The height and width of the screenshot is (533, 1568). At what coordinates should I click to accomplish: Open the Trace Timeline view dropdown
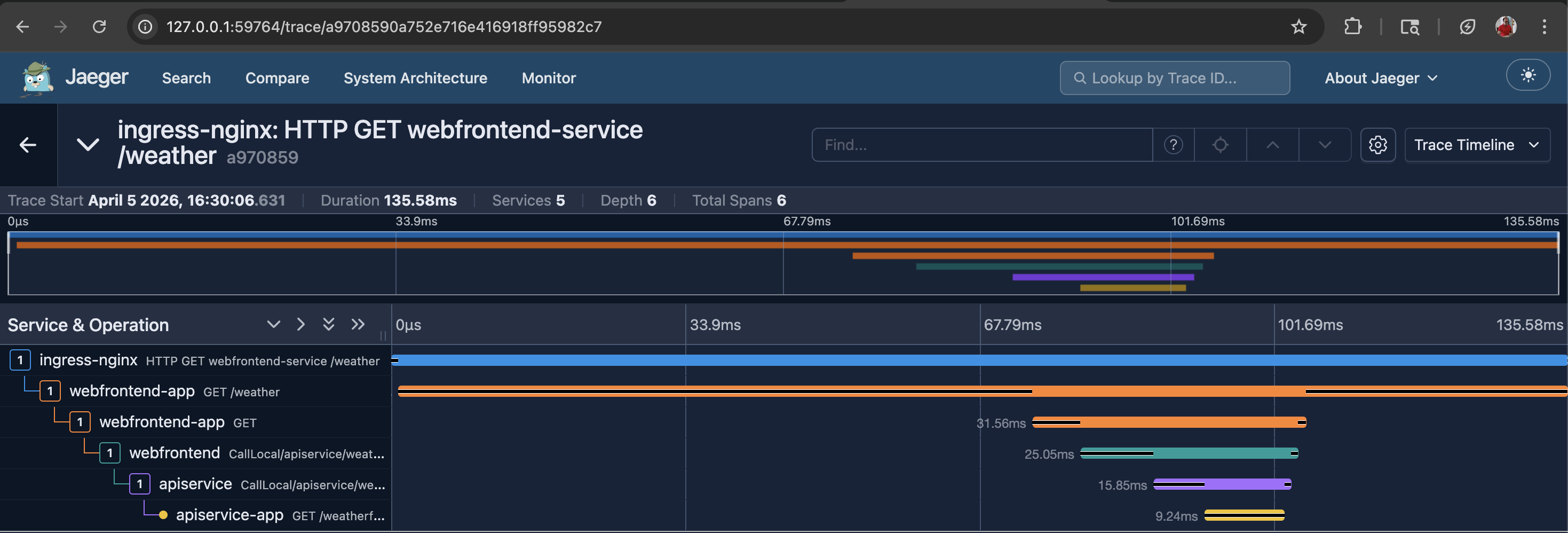point(1476,145)
